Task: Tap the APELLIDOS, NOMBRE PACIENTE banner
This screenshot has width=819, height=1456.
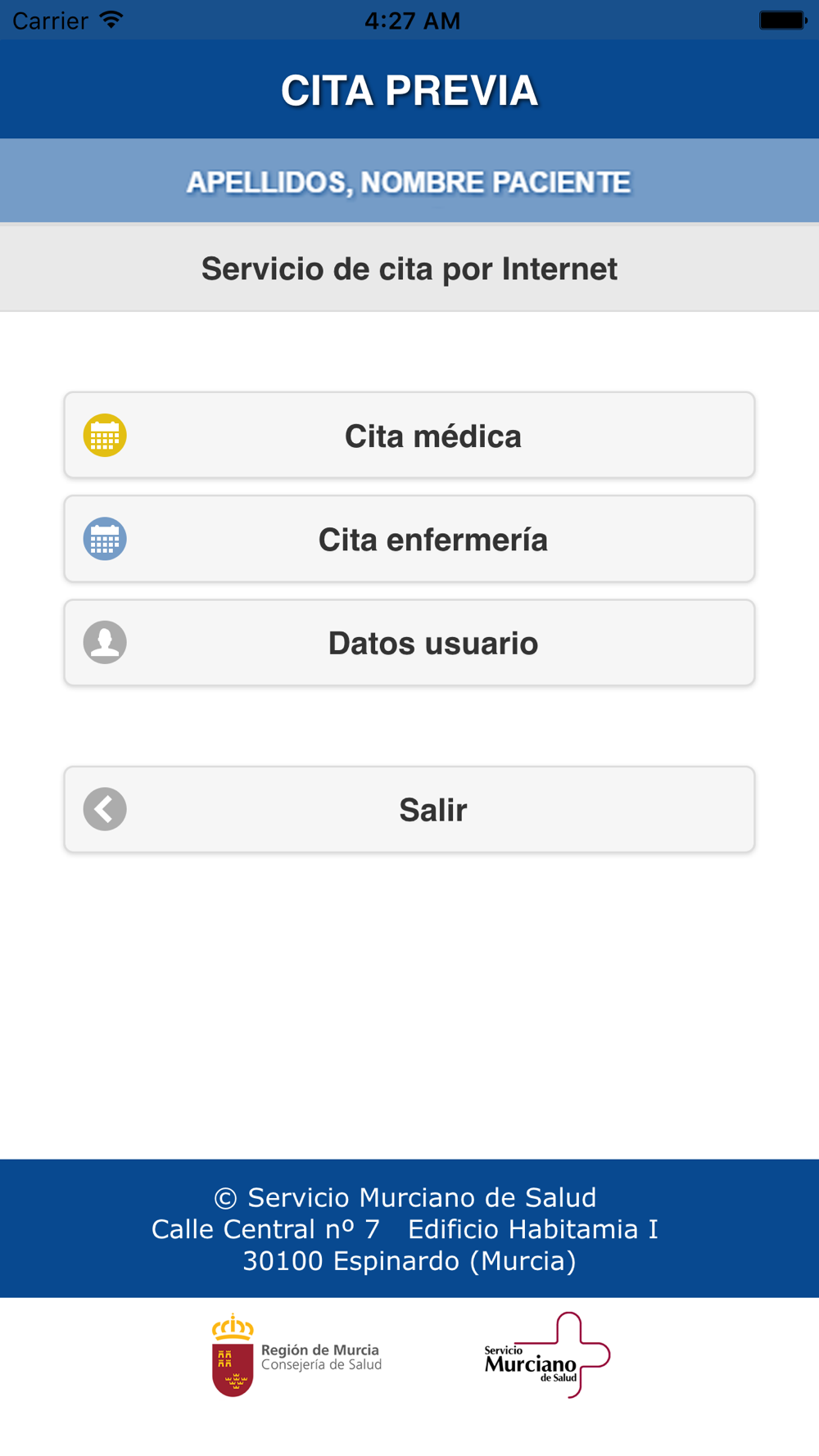Action: [409, 182]
